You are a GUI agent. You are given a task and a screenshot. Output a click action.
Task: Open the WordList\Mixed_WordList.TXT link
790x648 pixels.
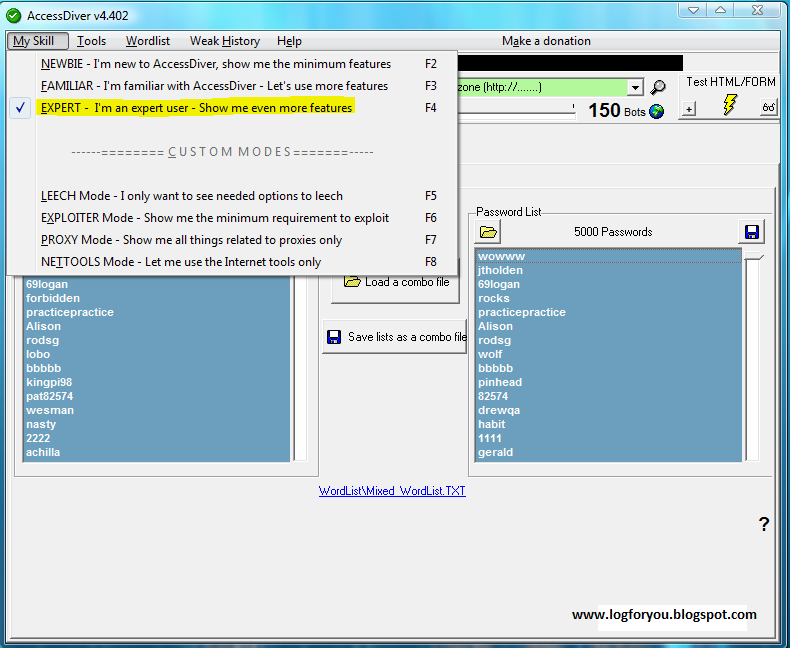click(x=392, y=491)
